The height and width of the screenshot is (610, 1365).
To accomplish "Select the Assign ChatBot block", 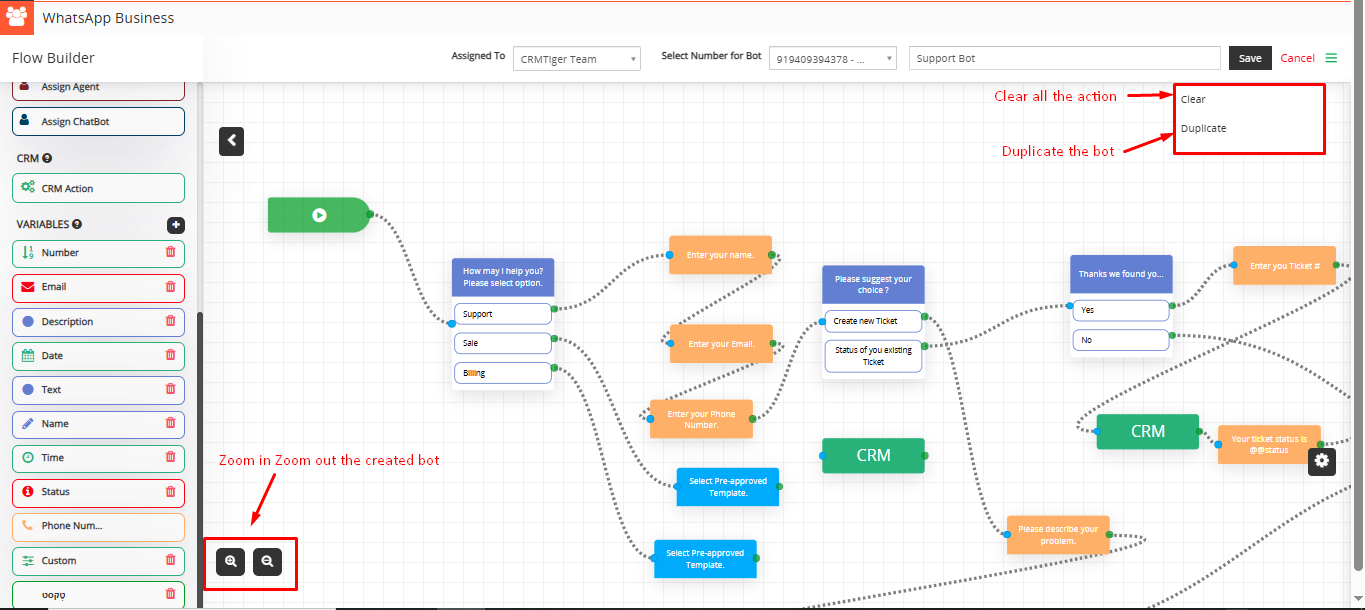I will click(x=99, y=122).
